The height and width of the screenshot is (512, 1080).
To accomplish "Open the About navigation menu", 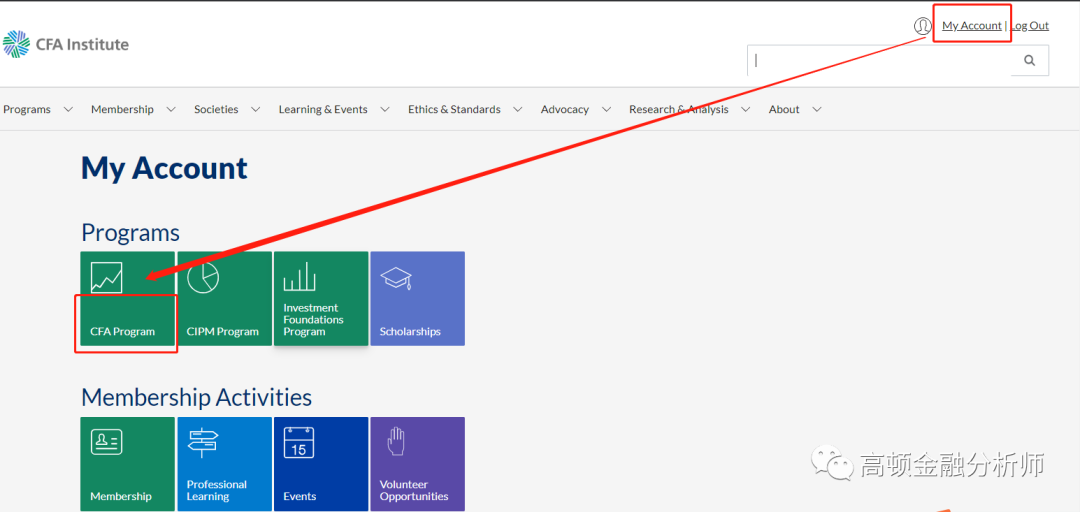I will point(784,110).
